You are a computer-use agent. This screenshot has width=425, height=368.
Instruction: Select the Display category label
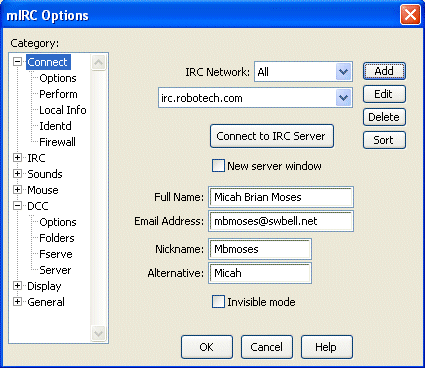coord(44,286)
